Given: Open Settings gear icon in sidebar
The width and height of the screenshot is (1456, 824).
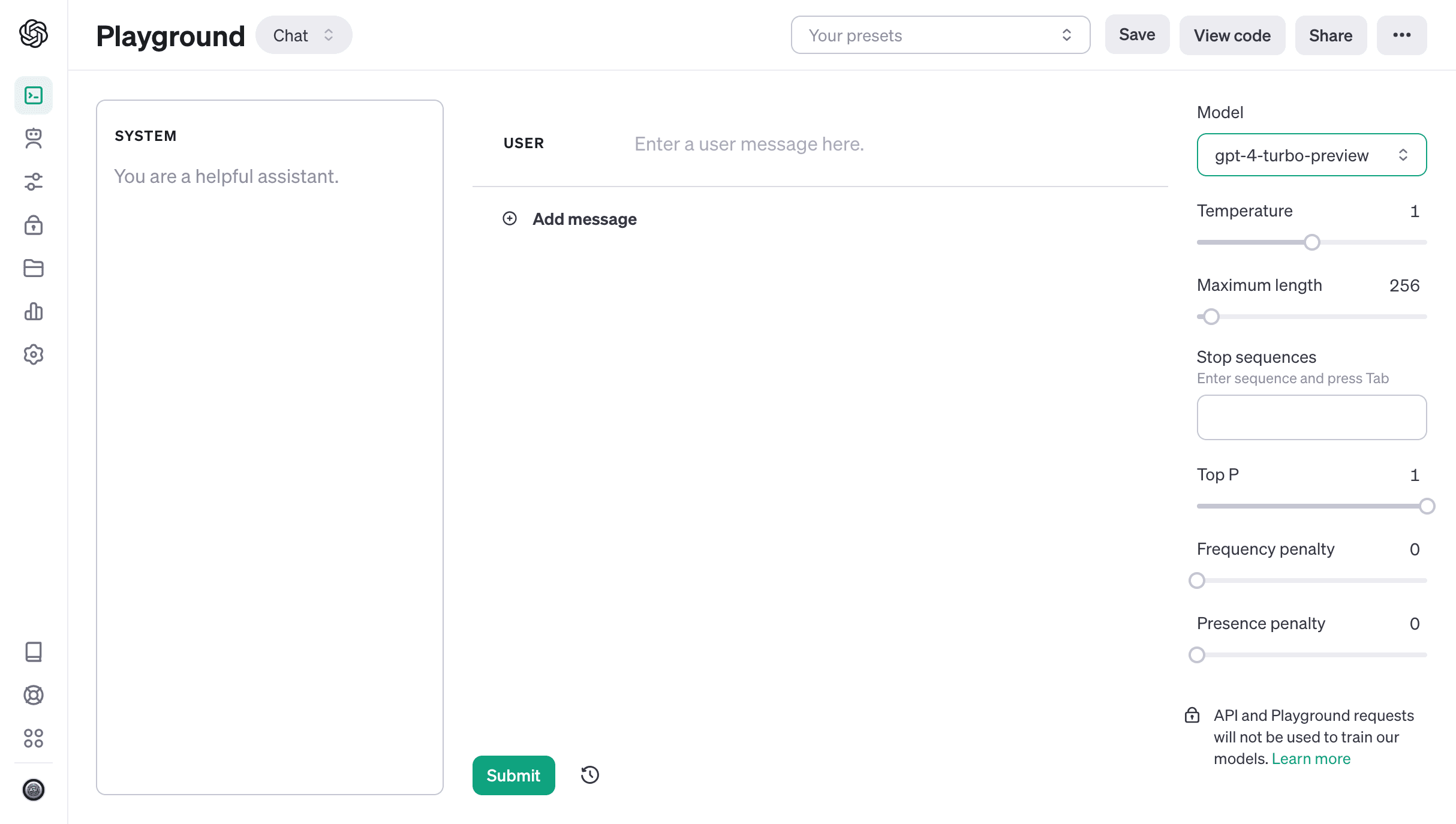Looking at the screenshot, I should [x=34, y=354].
